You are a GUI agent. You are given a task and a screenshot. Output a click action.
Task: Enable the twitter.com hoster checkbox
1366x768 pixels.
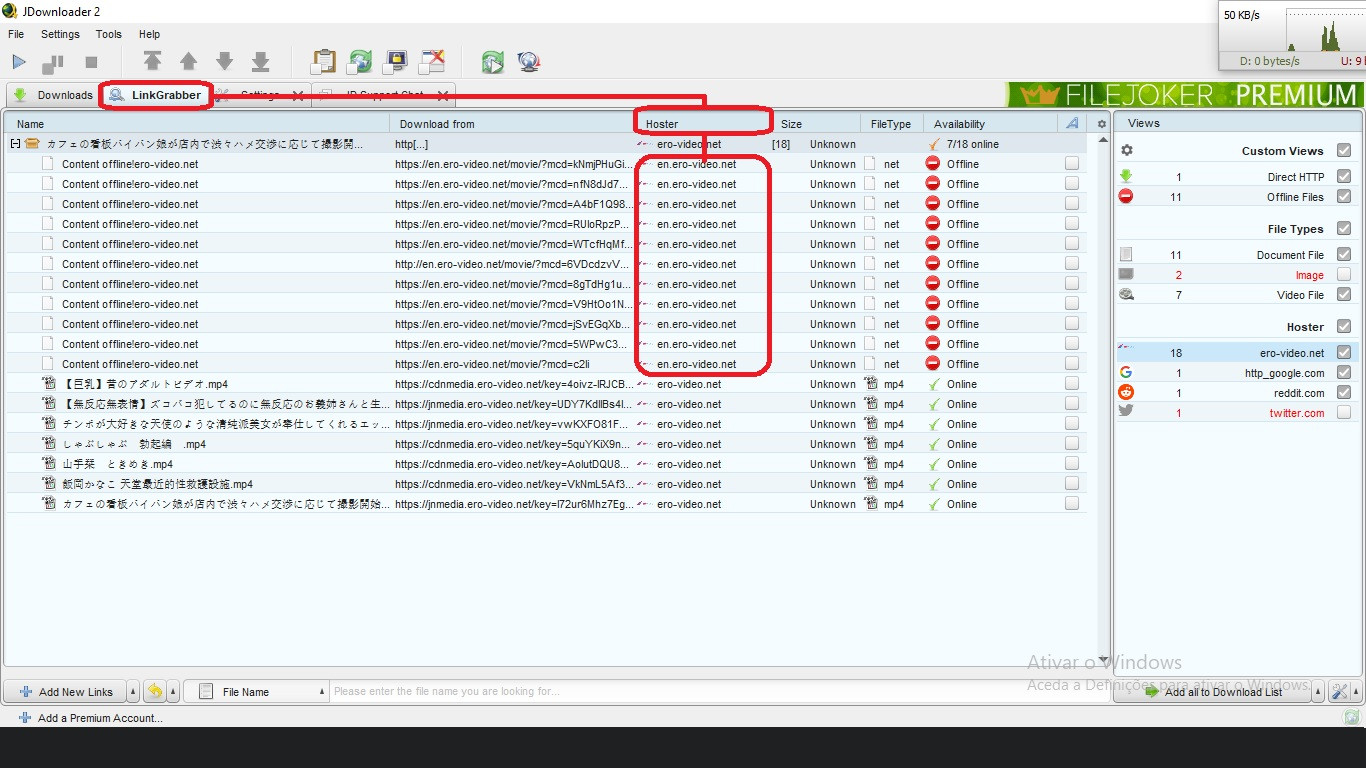1344,412
